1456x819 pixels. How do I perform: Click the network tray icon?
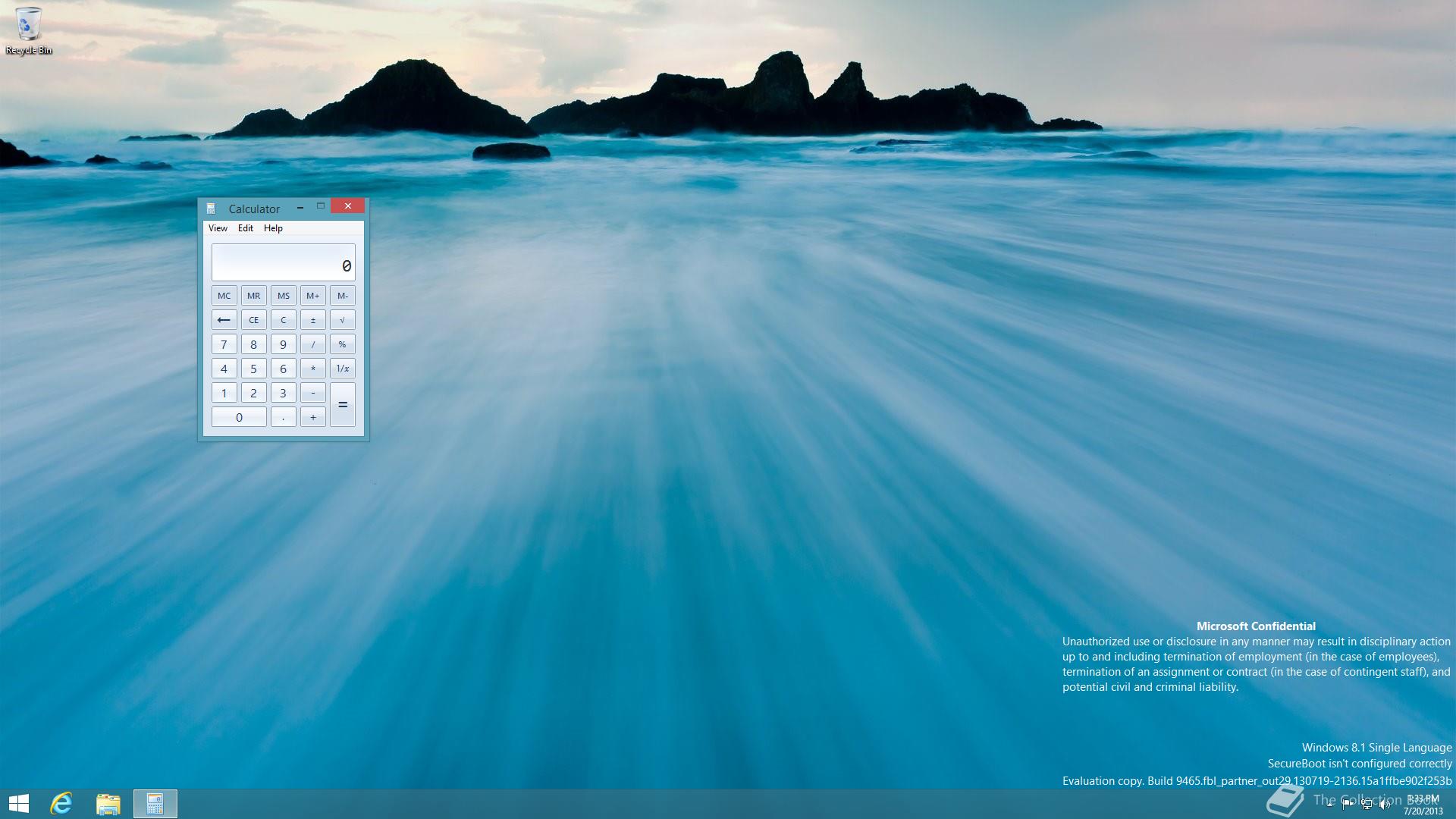coord(1367,805)
